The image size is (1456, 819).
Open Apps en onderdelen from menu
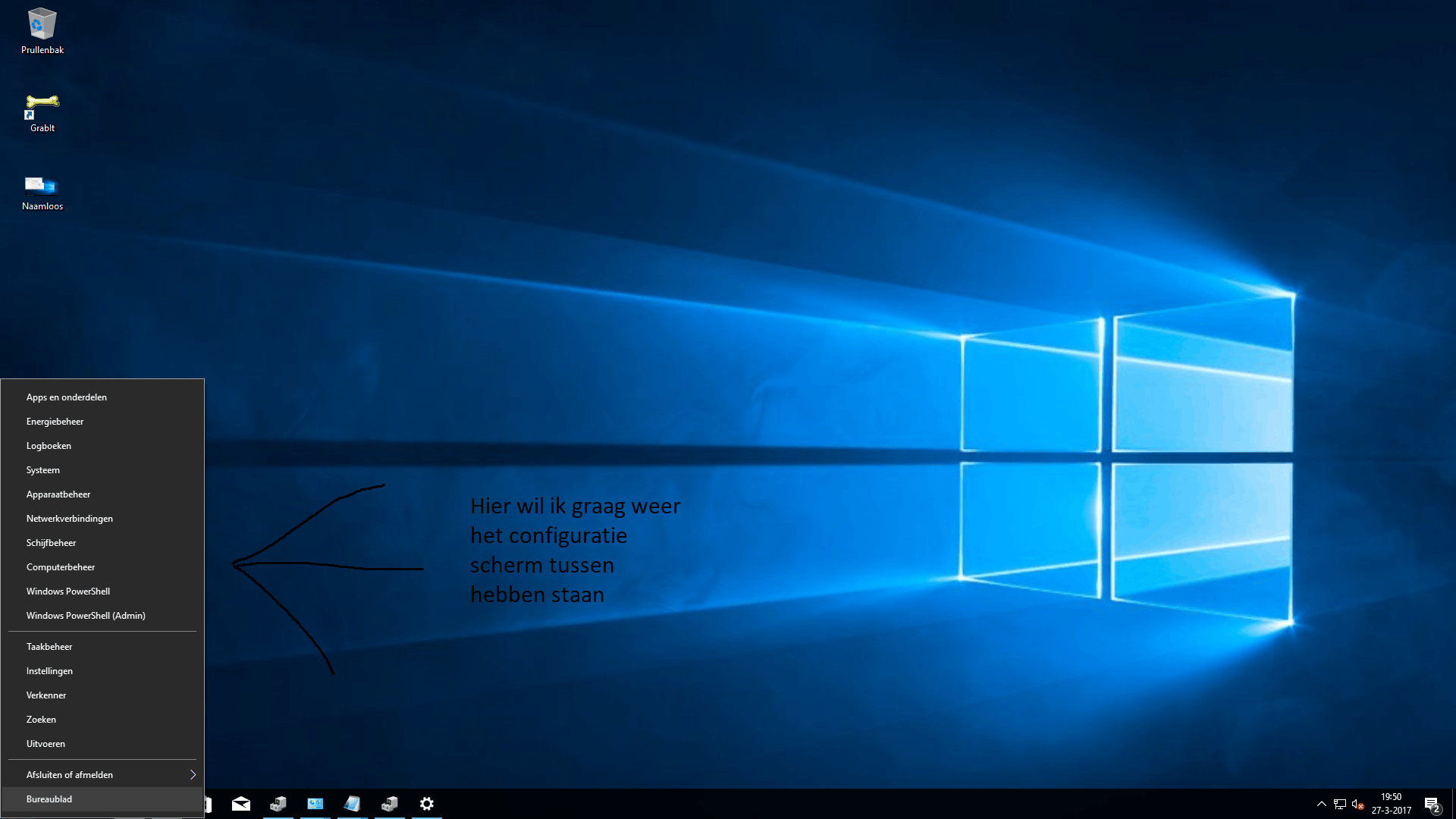pyautogui.click(x=67, y=397)
